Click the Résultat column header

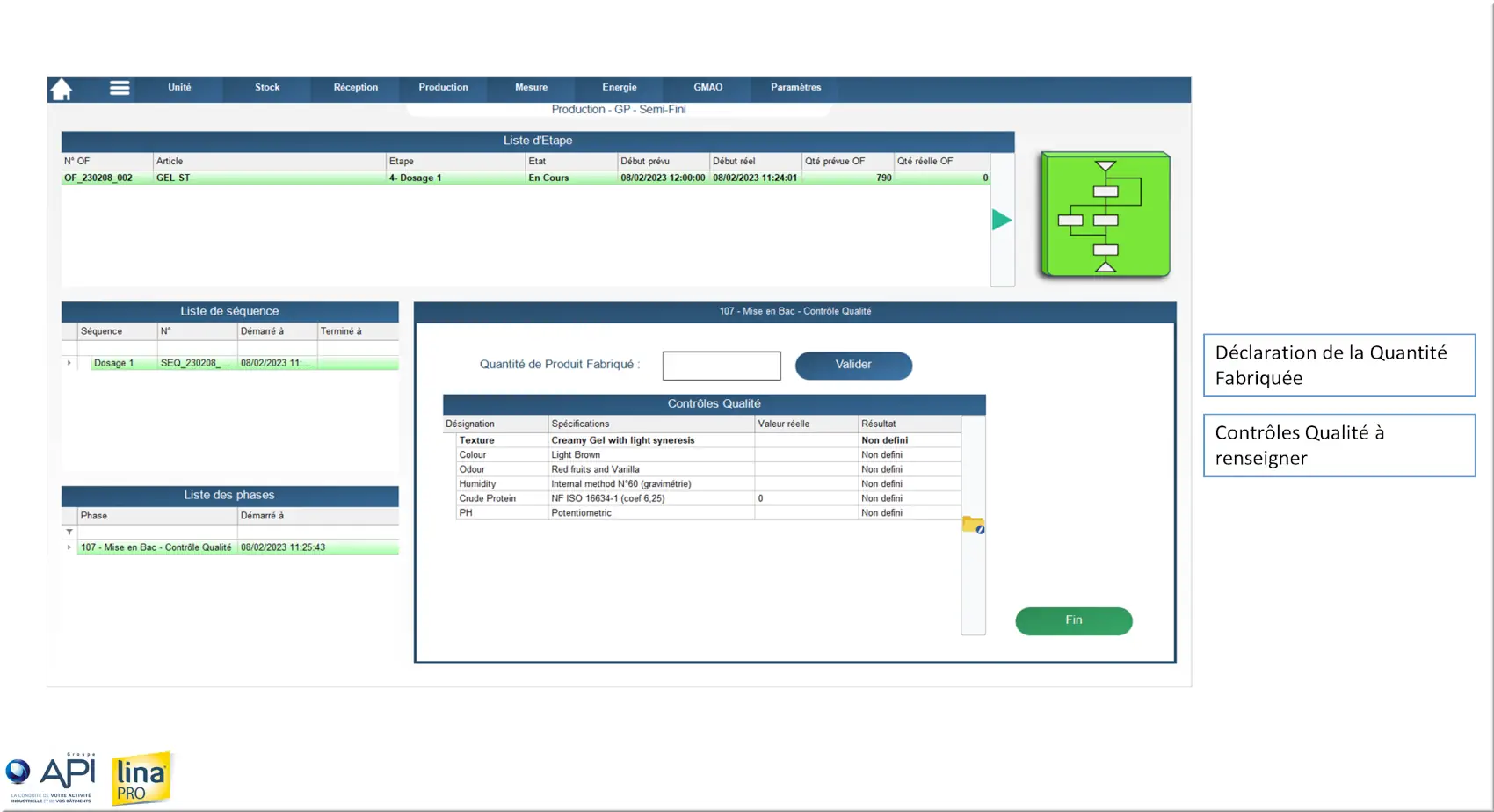click(x=910, y=424)
